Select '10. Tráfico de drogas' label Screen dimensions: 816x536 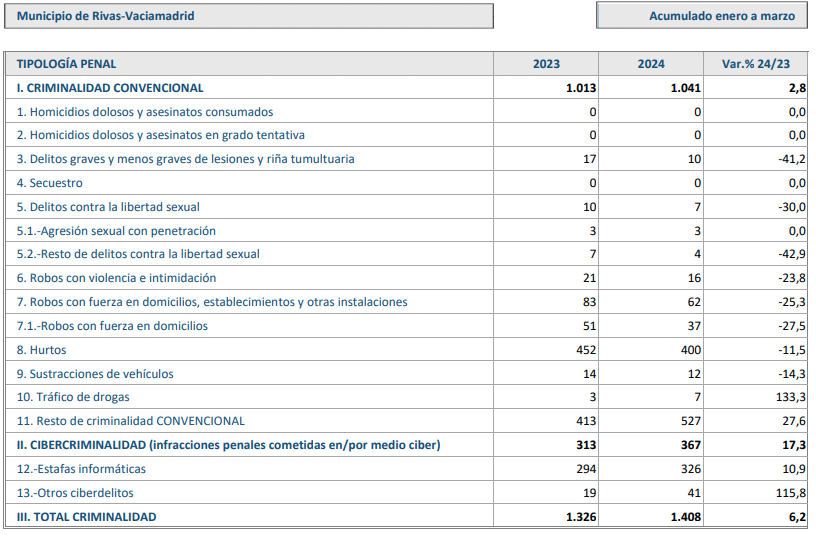coord(73,397)
